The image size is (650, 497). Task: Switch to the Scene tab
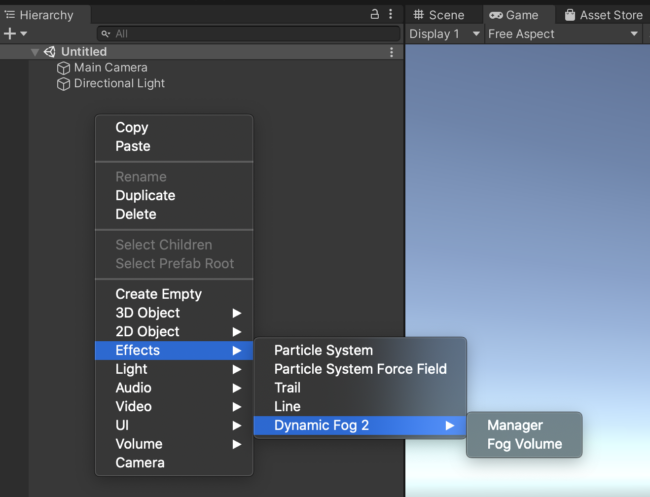444,15
